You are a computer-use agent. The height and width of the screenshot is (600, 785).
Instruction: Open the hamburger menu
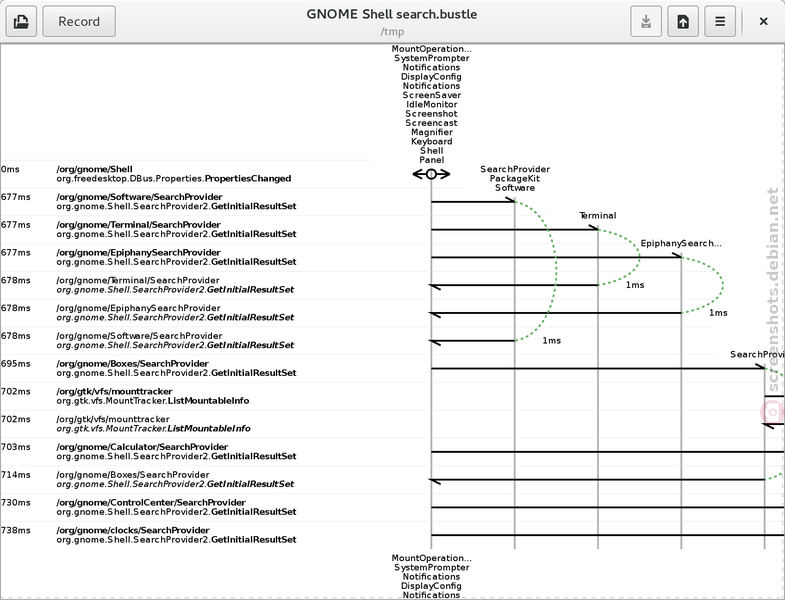tap(720, 22)
